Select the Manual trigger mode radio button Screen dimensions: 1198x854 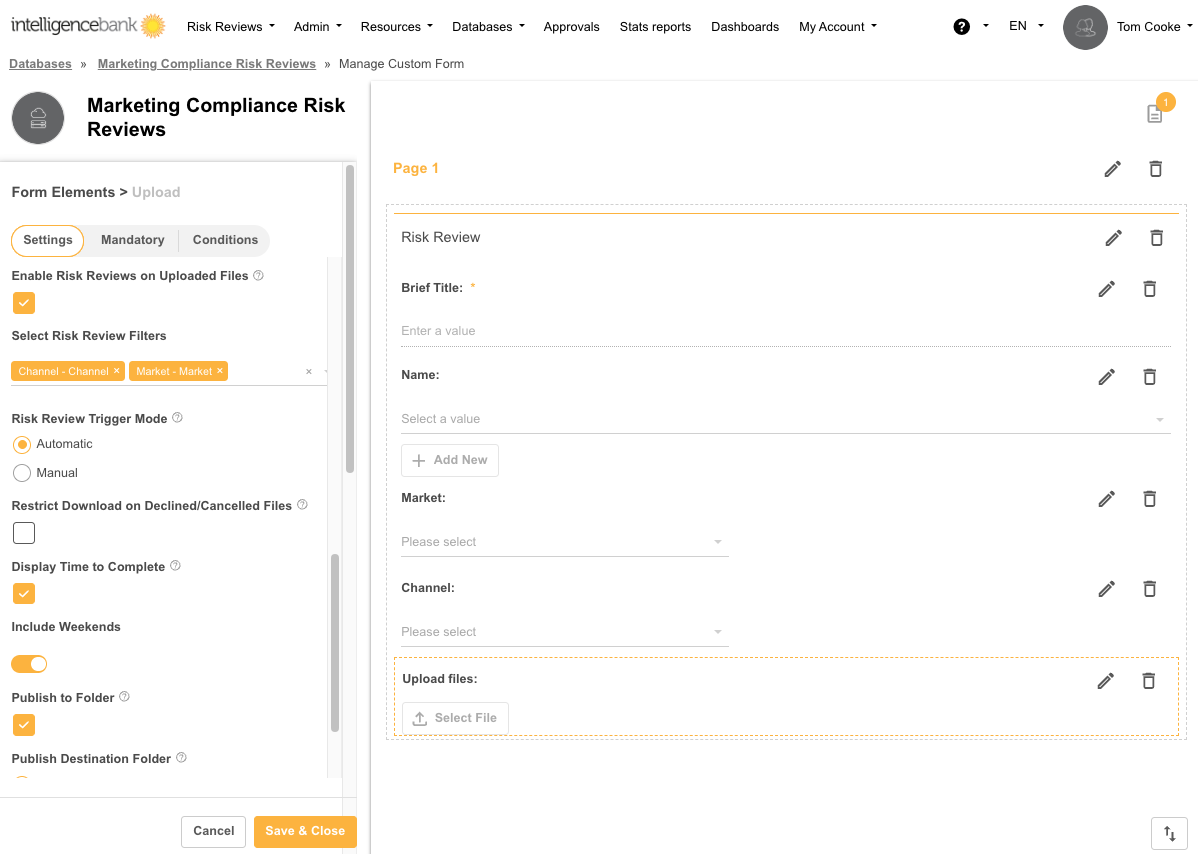[22, 473]
